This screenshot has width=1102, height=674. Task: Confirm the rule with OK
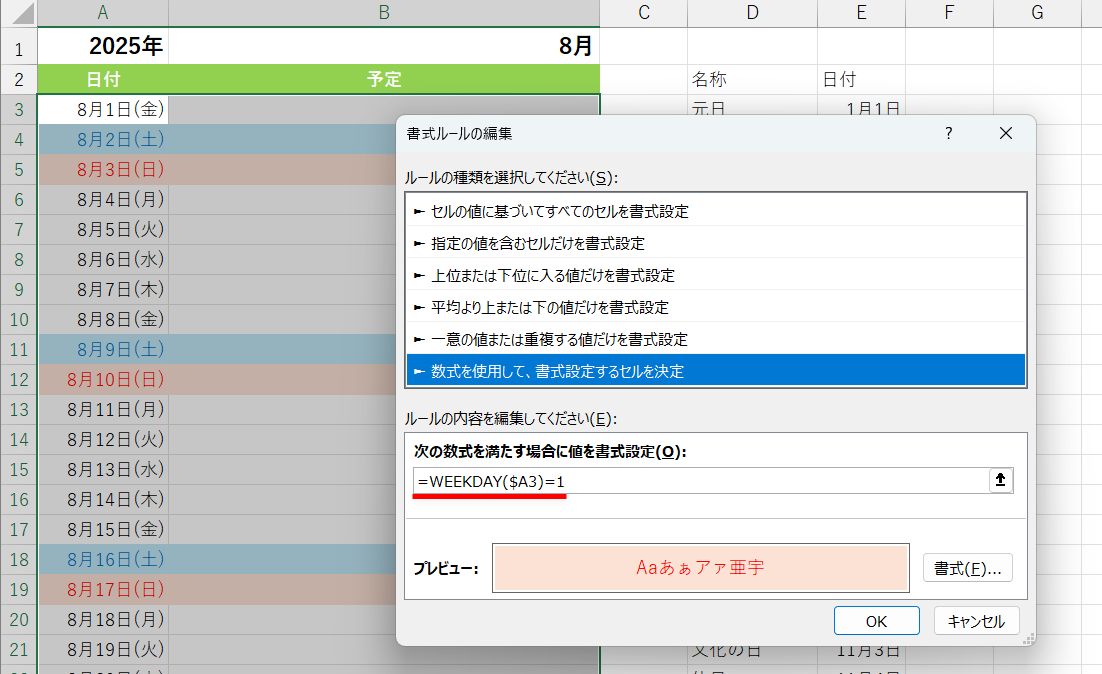(x=876, y=620)
